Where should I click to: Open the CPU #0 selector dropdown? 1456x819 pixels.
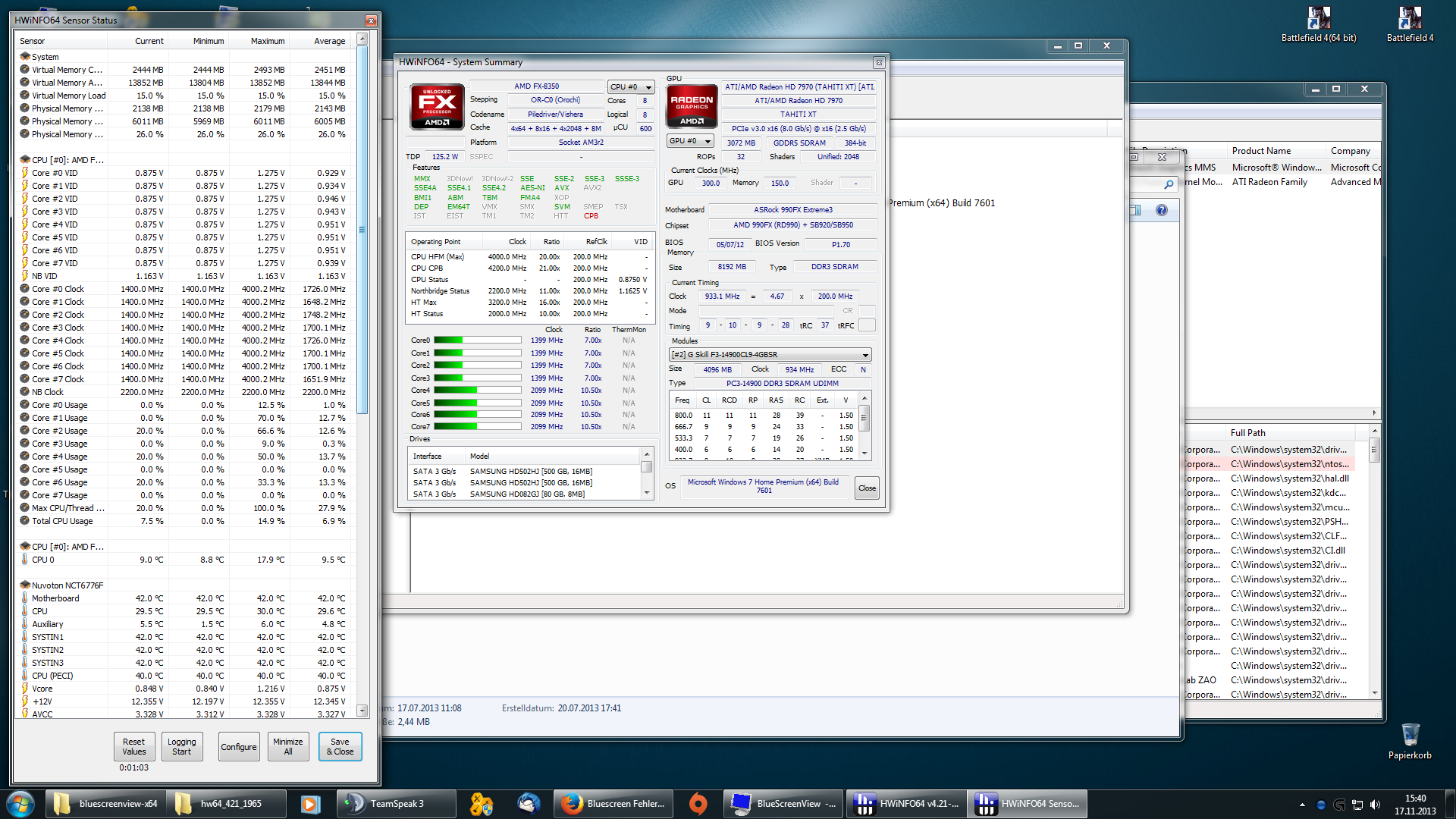coord(631,87)
